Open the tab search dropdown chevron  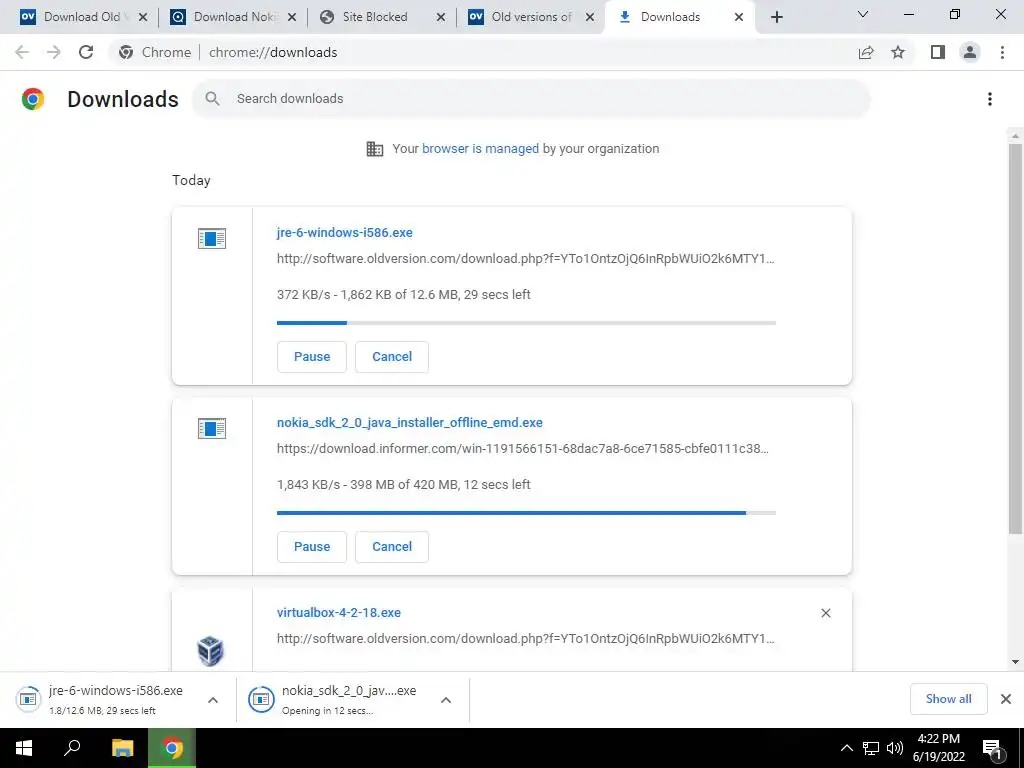pyautogui.click(x=863, y=14)
